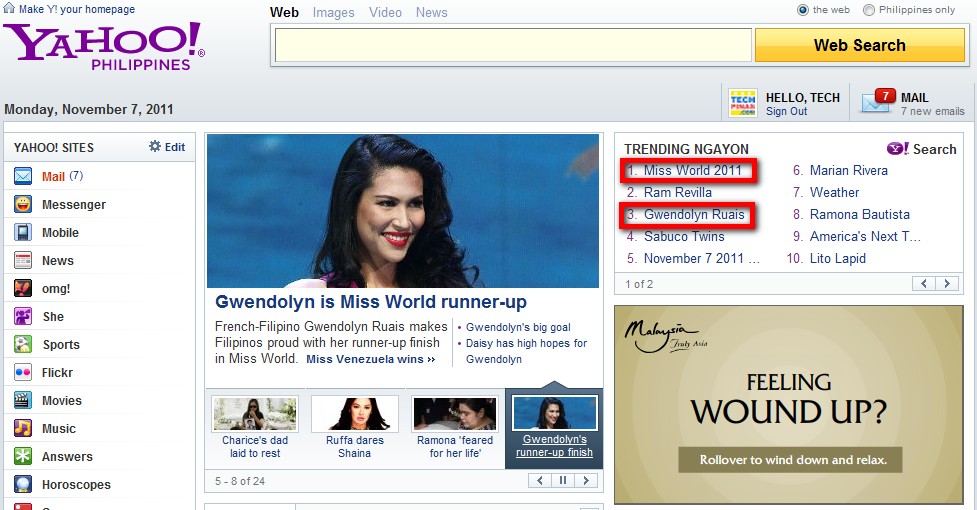Open the News newspaper icon
977x510 pixels.
[23, 260]
